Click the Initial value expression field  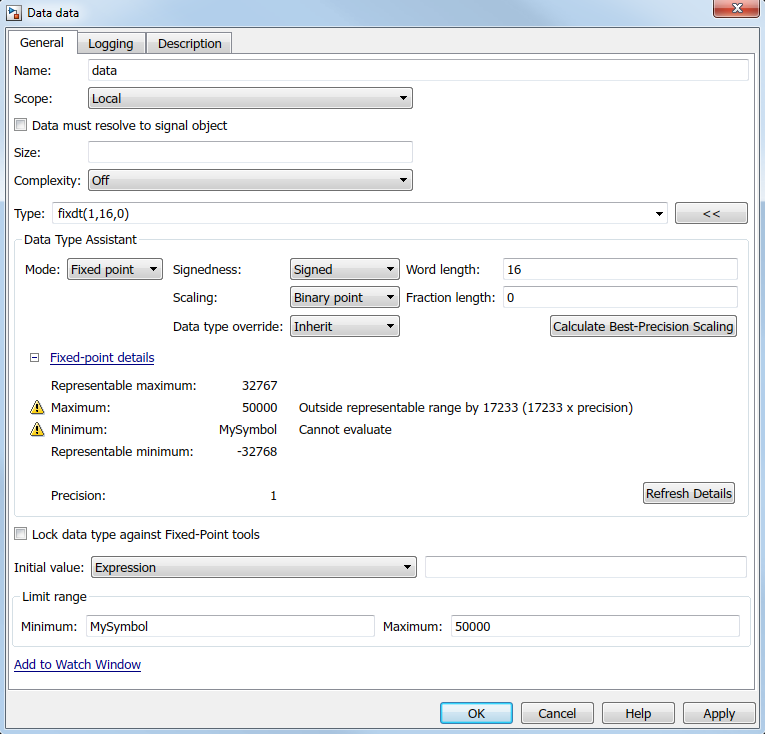[x=585, y=567]
